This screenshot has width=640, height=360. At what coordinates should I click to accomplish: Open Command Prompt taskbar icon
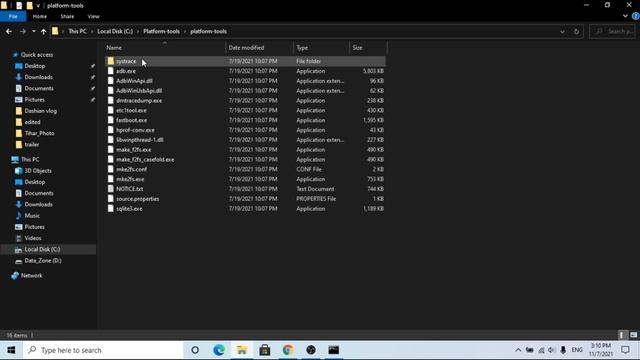333,350
